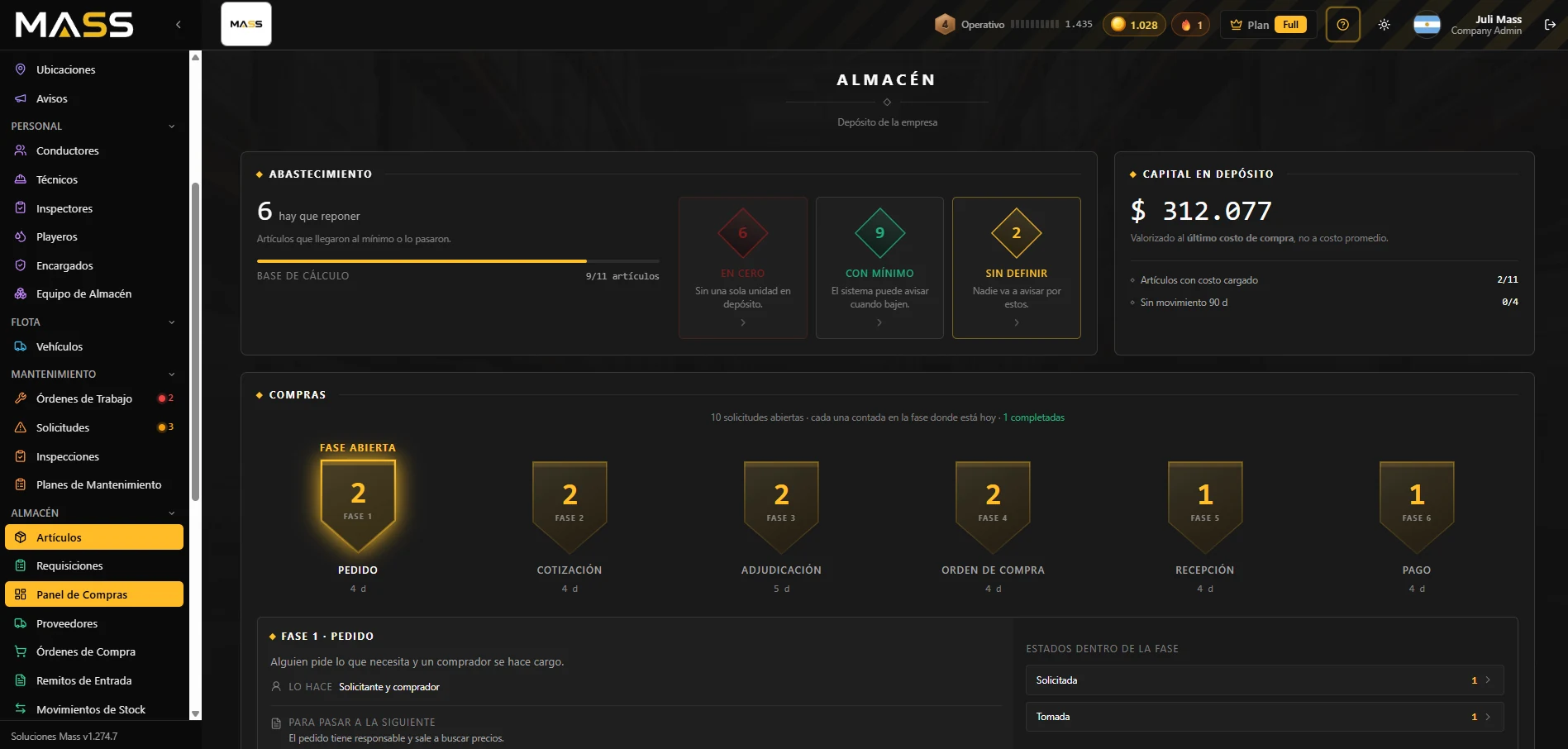Click the base de cálculo progress bar

[458, 261]
